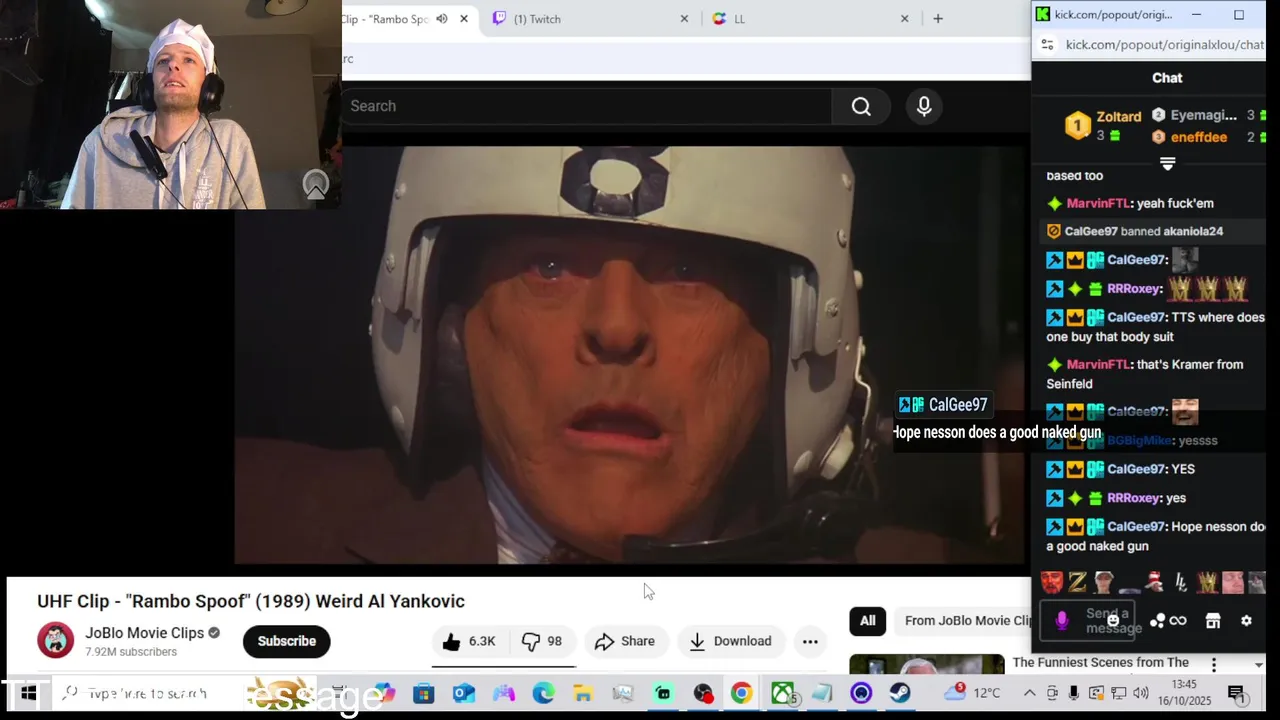The width and height of the screenshot is (1280, 720).
Task: Click the MarvinFTL username saying yeah
Action: (x=1098, y=203)
